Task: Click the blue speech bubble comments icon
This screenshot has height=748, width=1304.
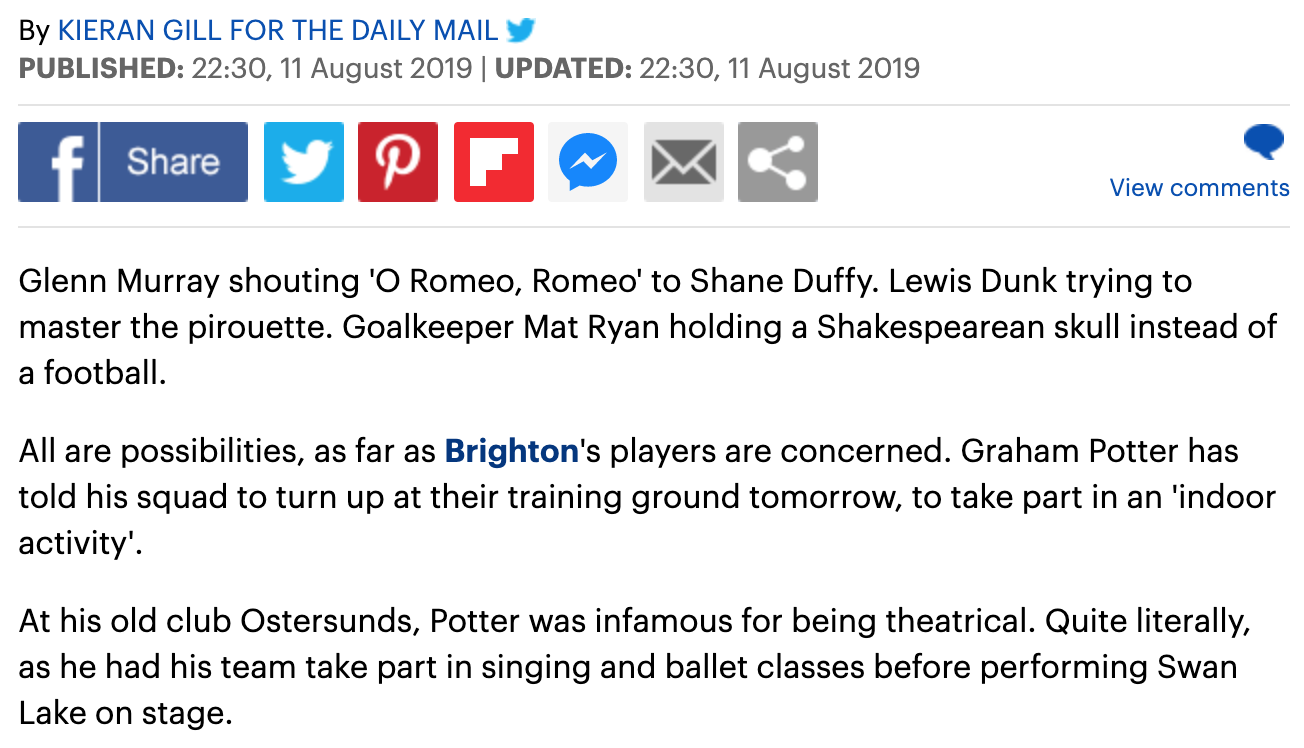Action: [x=1264, y=142]
